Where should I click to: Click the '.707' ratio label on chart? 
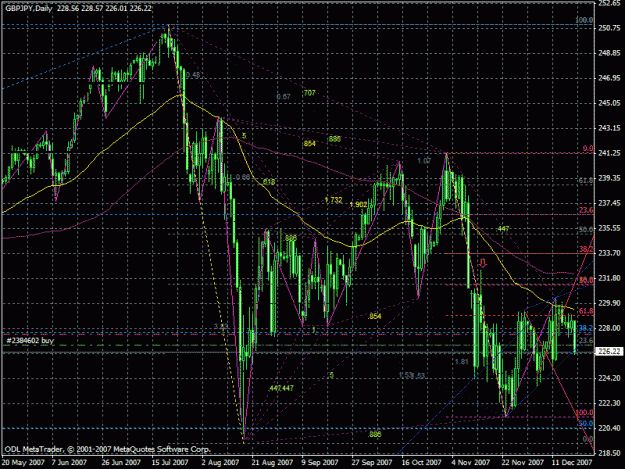309,93
